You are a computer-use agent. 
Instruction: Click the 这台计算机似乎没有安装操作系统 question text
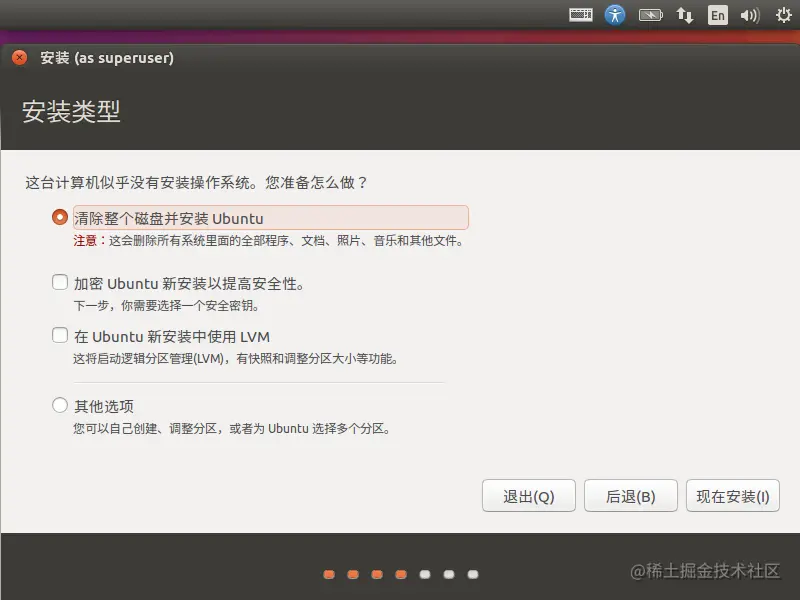click(x=196, y=183)
